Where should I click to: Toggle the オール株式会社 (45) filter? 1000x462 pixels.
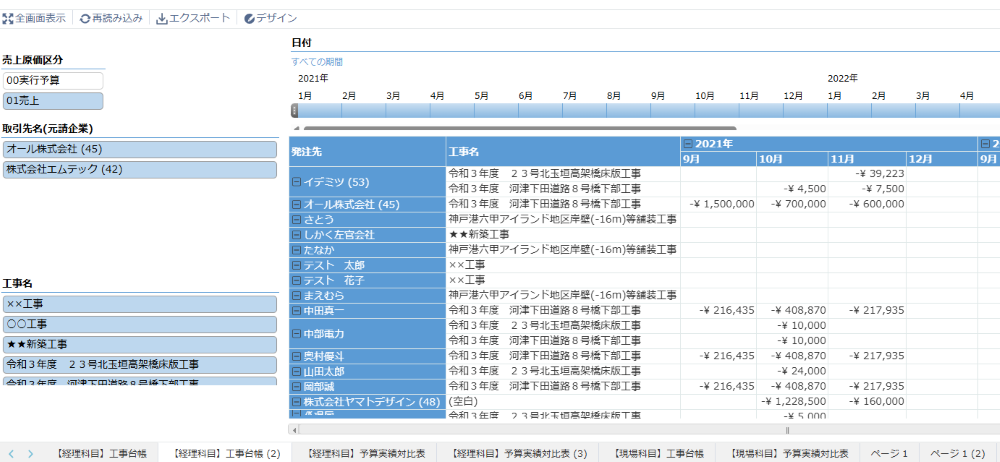pyautogui.click(x=139, y=149)
